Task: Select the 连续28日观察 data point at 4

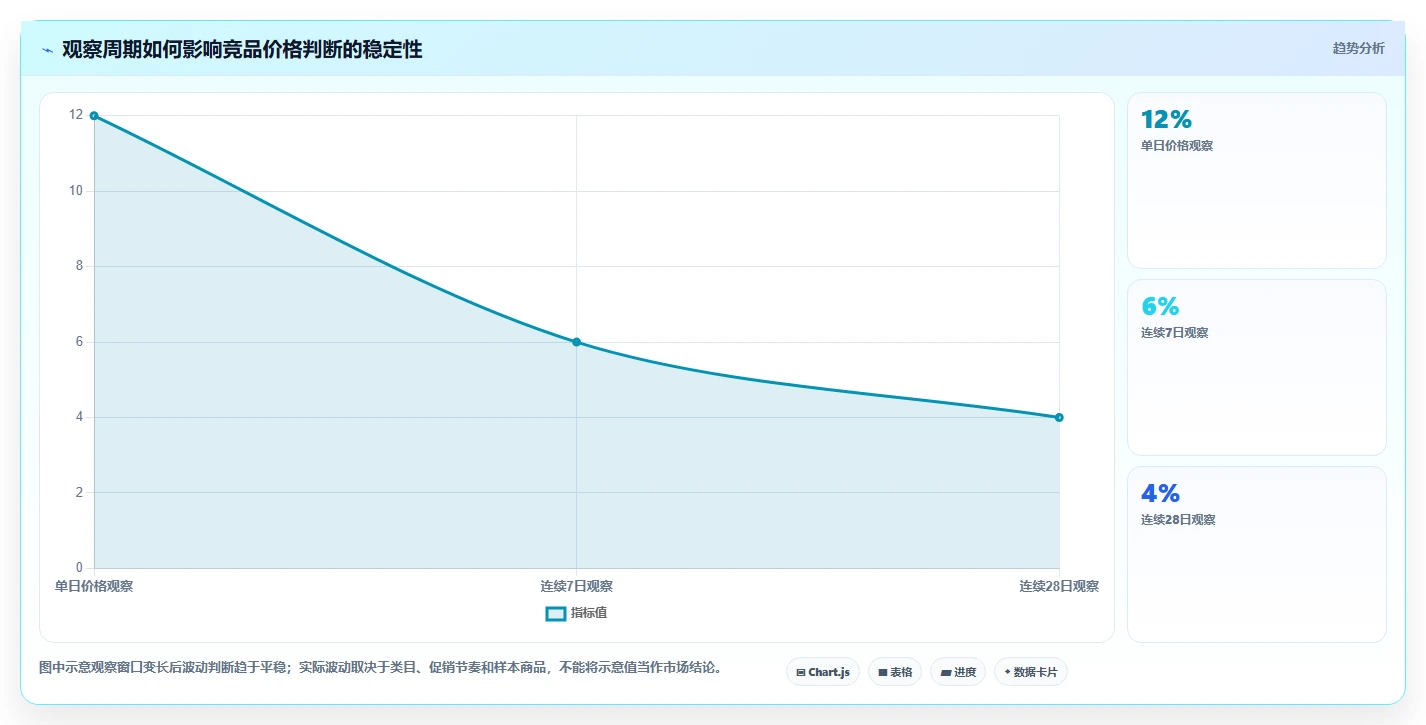Action: 1059,417
